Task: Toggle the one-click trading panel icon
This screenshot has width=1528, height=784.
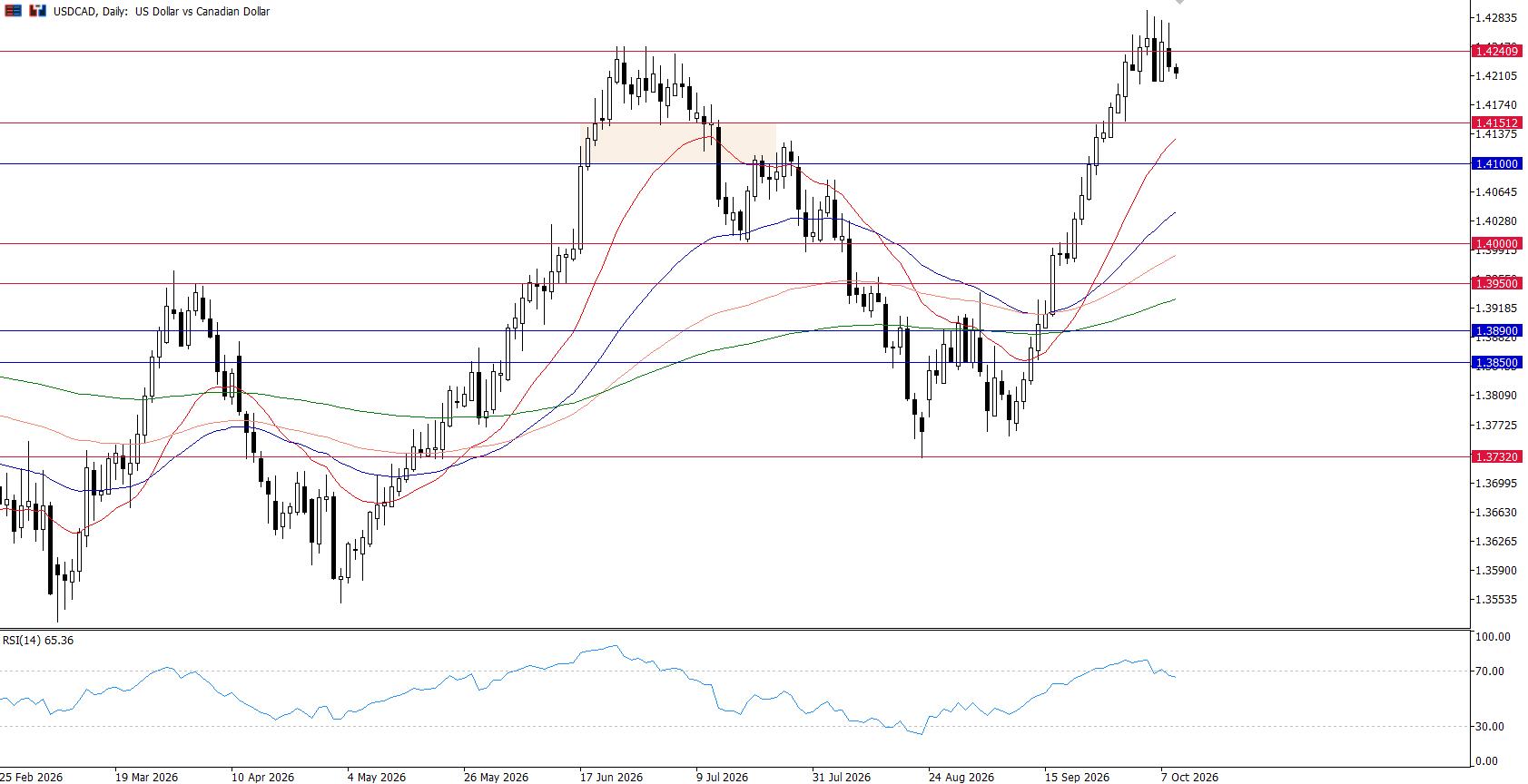Action: click(x=36, y=11)
